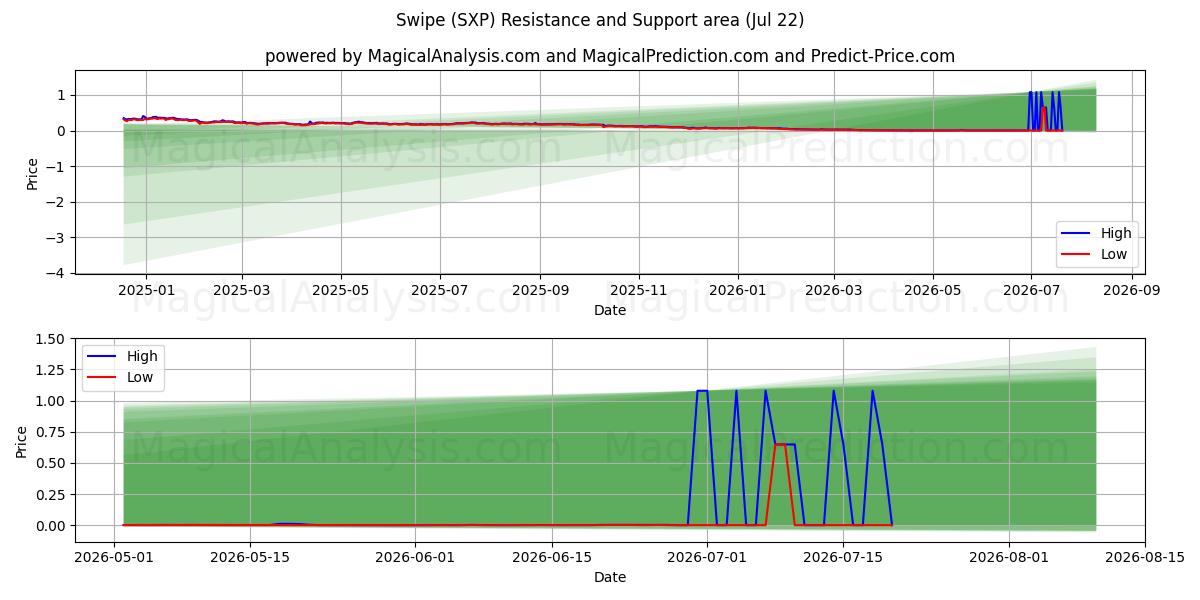Click the bottom chart 'Price' axis label
The width and height of the screenshot is (1200, 600).
click(x=22, y=441)
